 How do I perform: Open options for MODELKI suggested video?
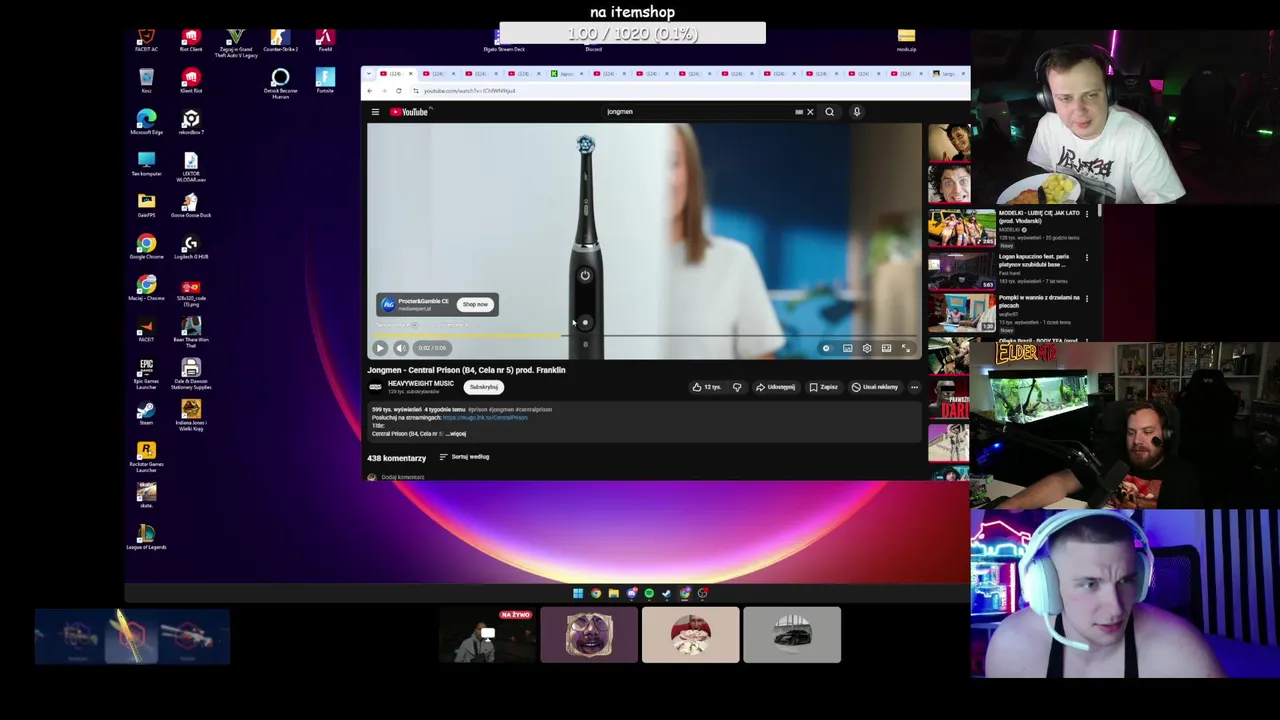pyautogui.click(x=1087, y=214)
